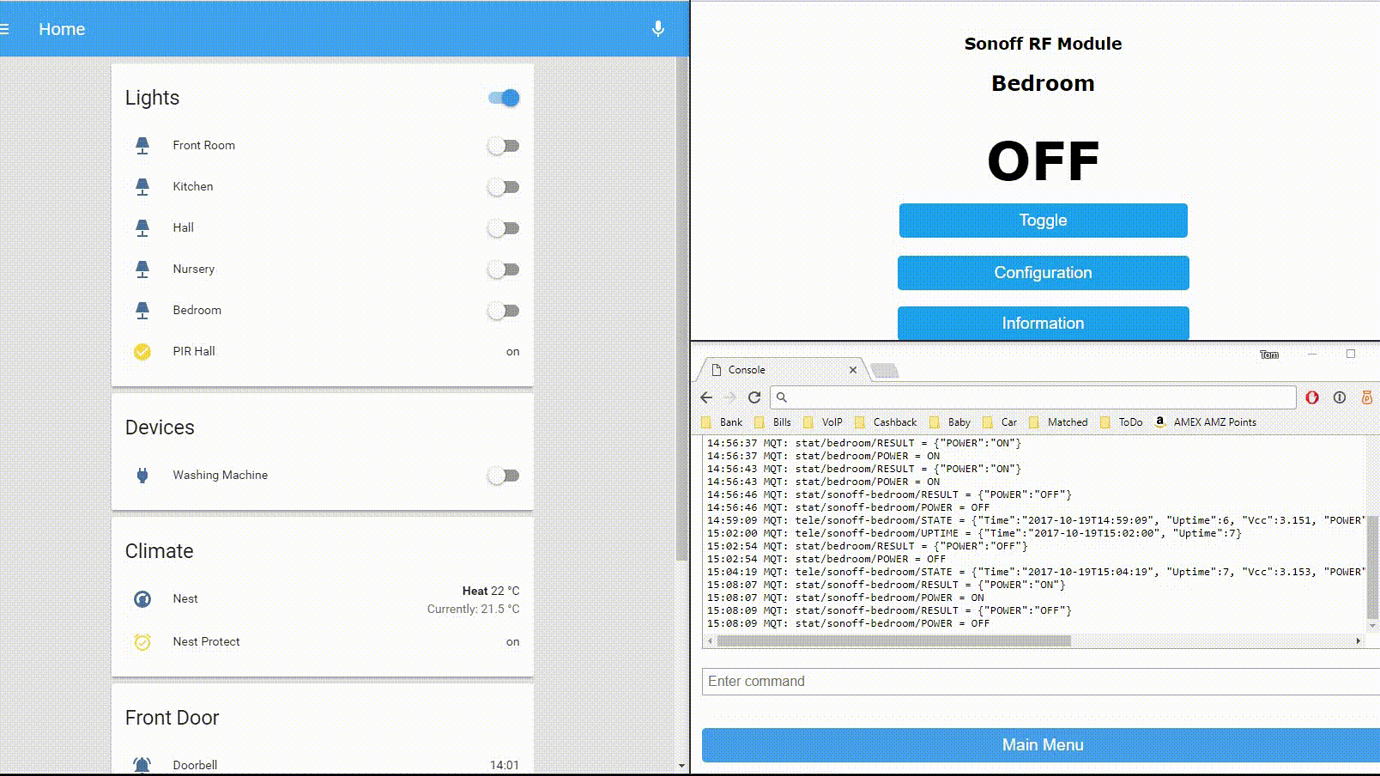Return to the Sonoff Main Menu
The image size is (1380, 776).
pyautogui.click(x=1041, y=745)
